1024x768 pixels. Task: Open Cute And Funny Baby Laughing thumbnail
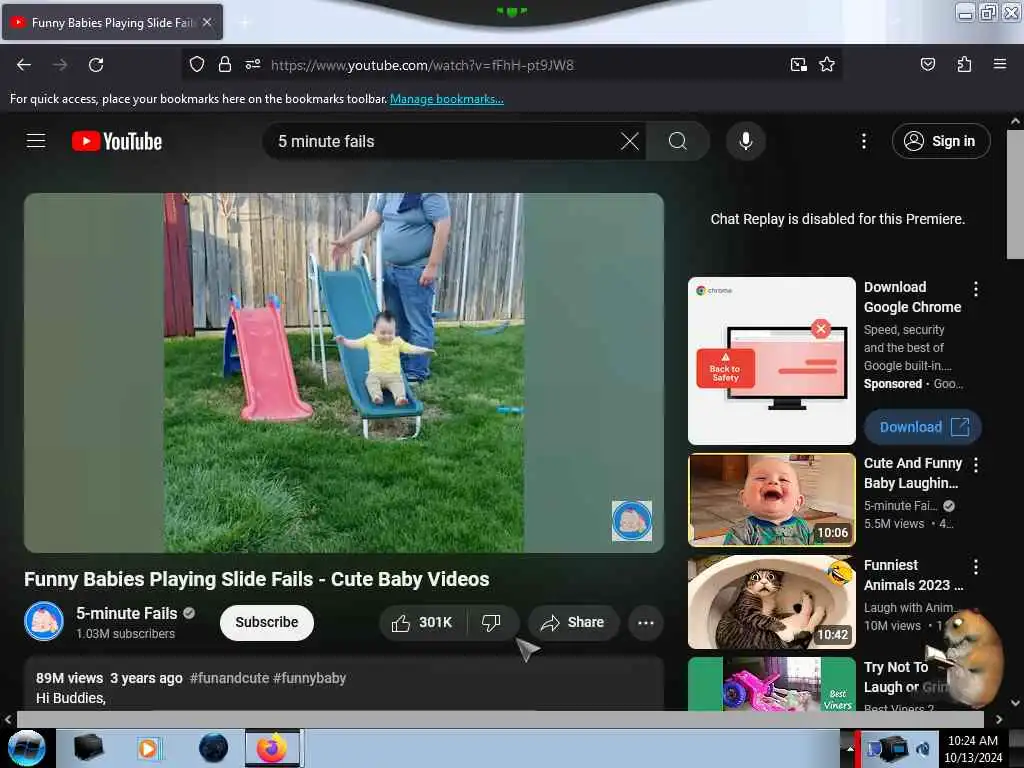tap(771, 500)
